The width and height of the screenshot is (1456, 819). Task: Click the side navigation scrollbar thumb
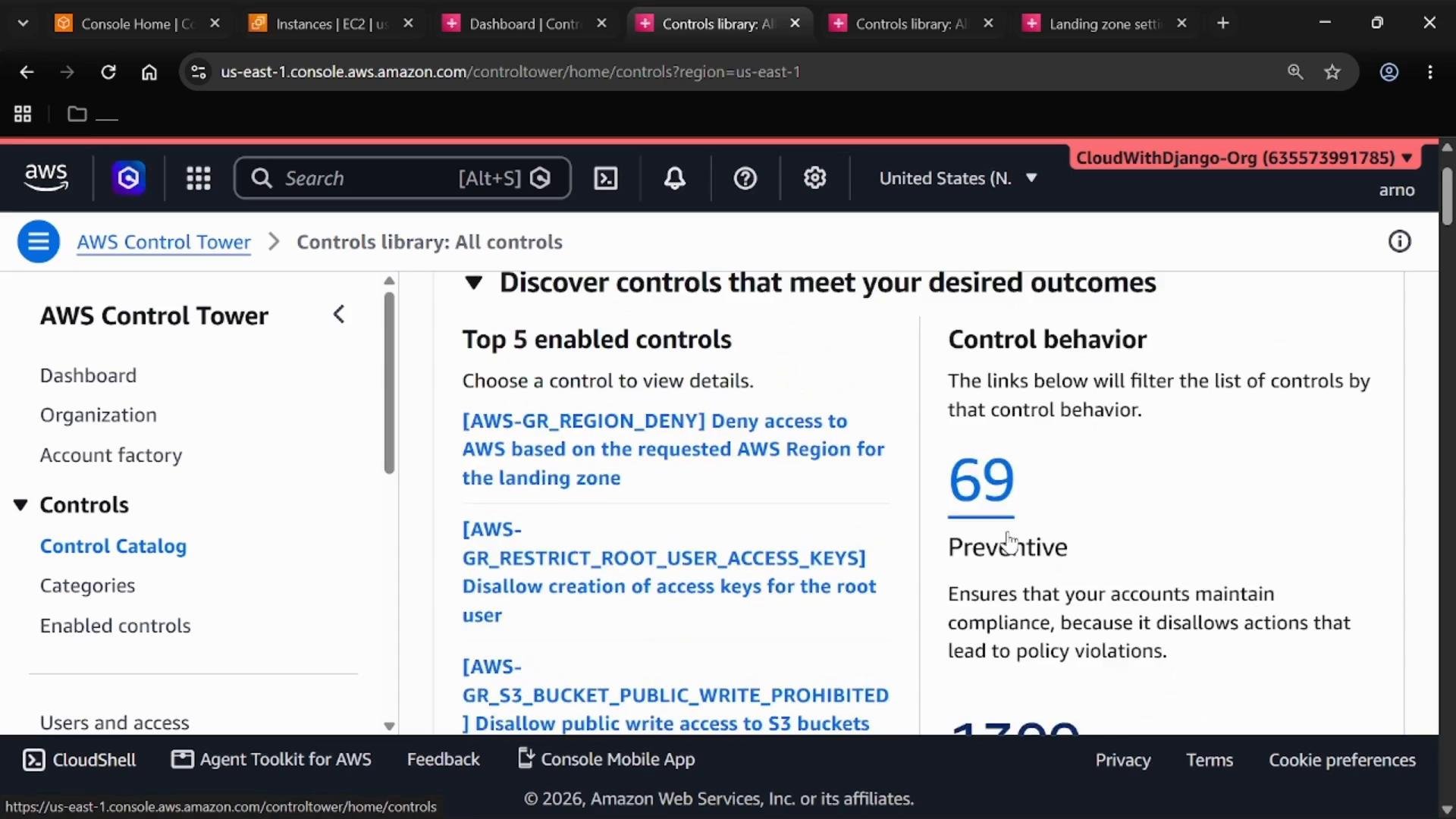[x=389, y=383]
